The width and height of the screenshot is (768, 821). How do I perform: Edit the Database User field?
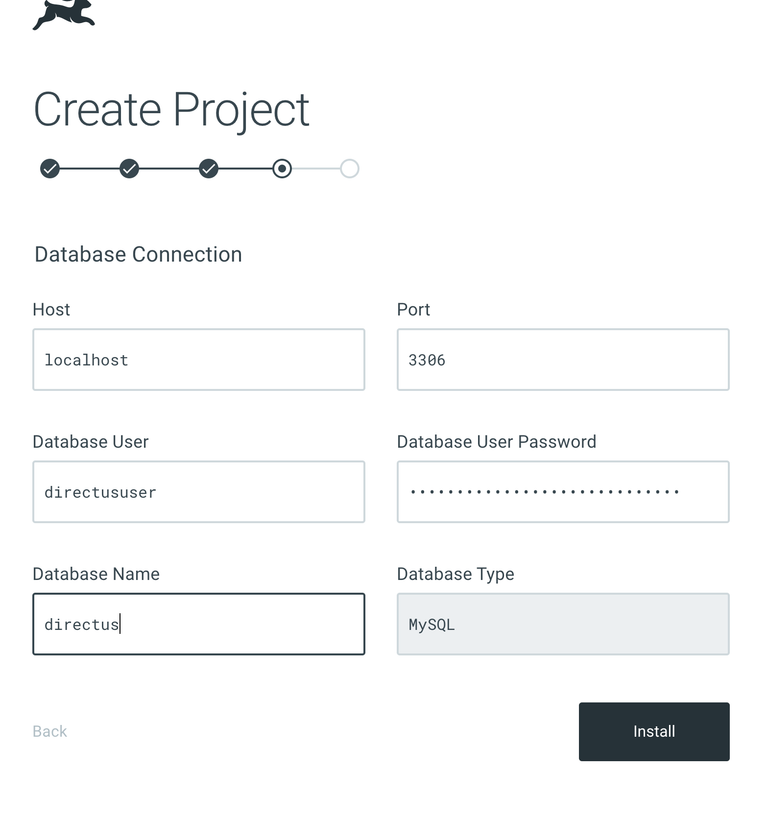point(198,492)
